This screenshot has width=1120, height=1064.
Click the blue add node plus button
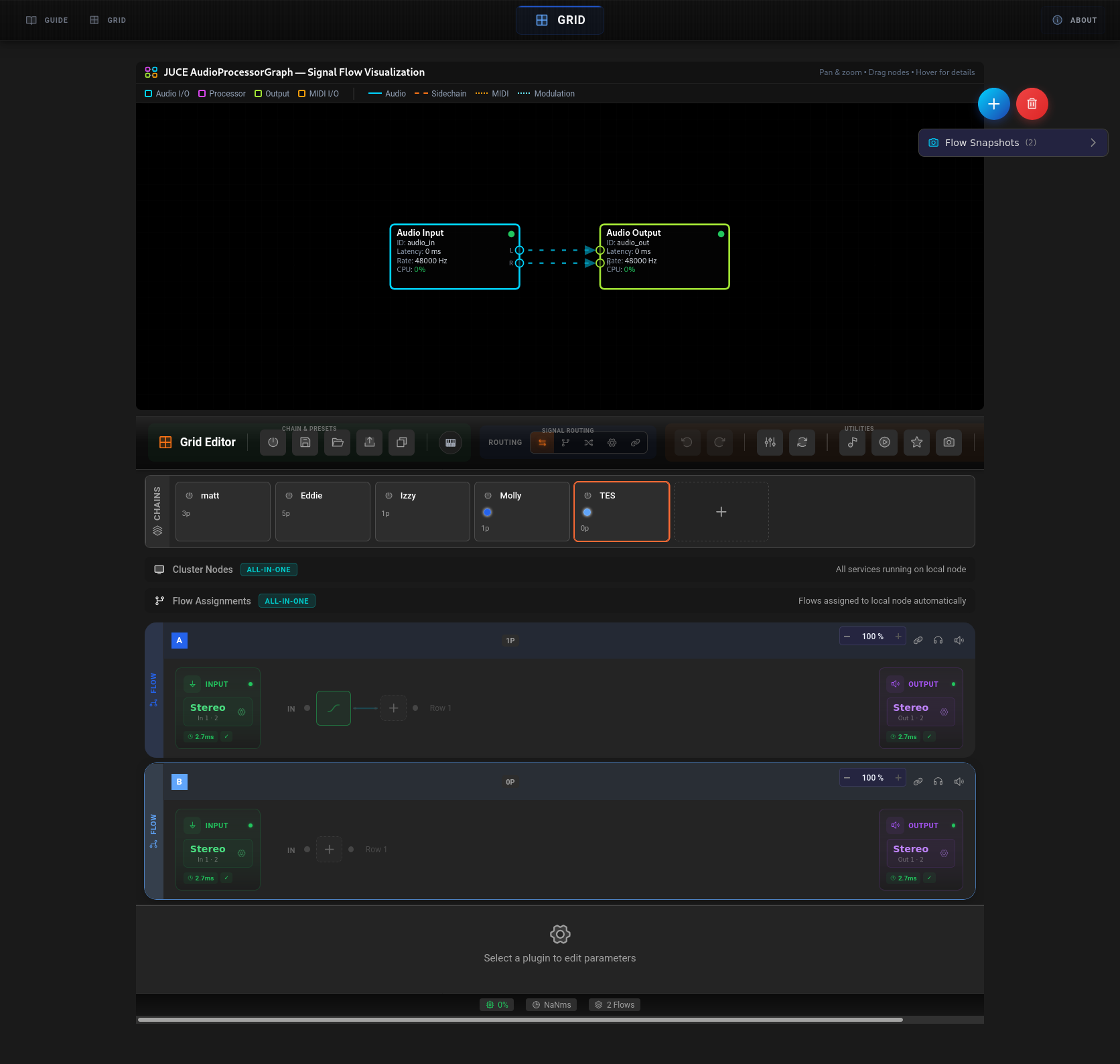pyautogui.click(x=994, y=104)
